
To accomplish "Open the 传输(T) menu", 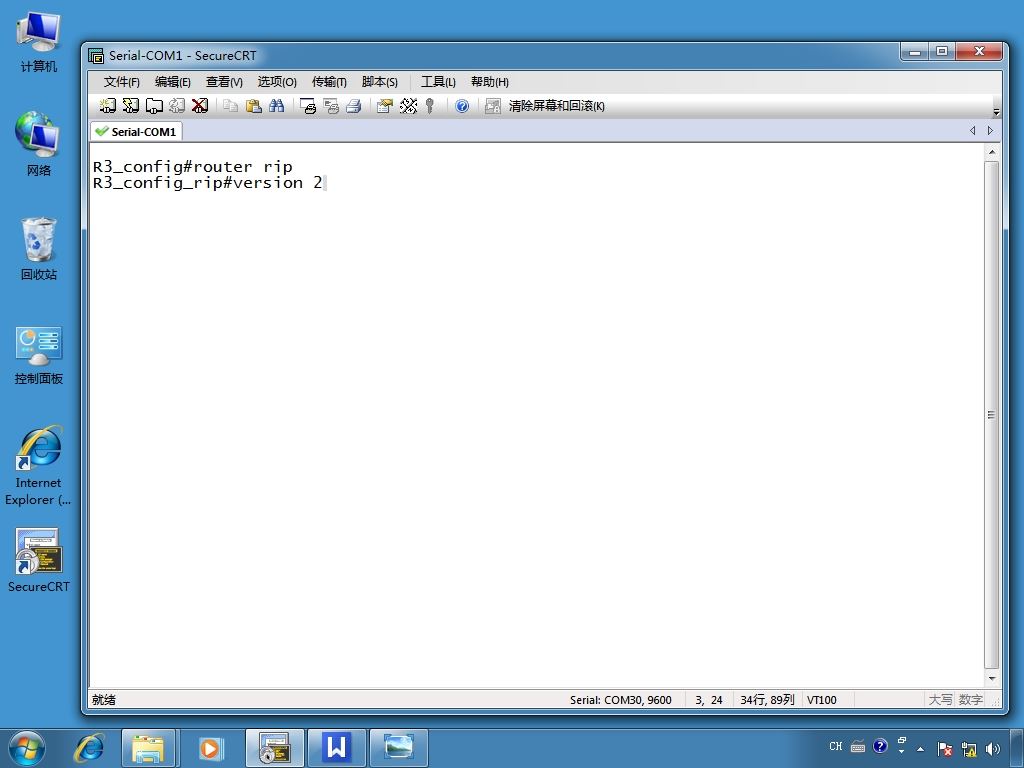I will point(329,82).
